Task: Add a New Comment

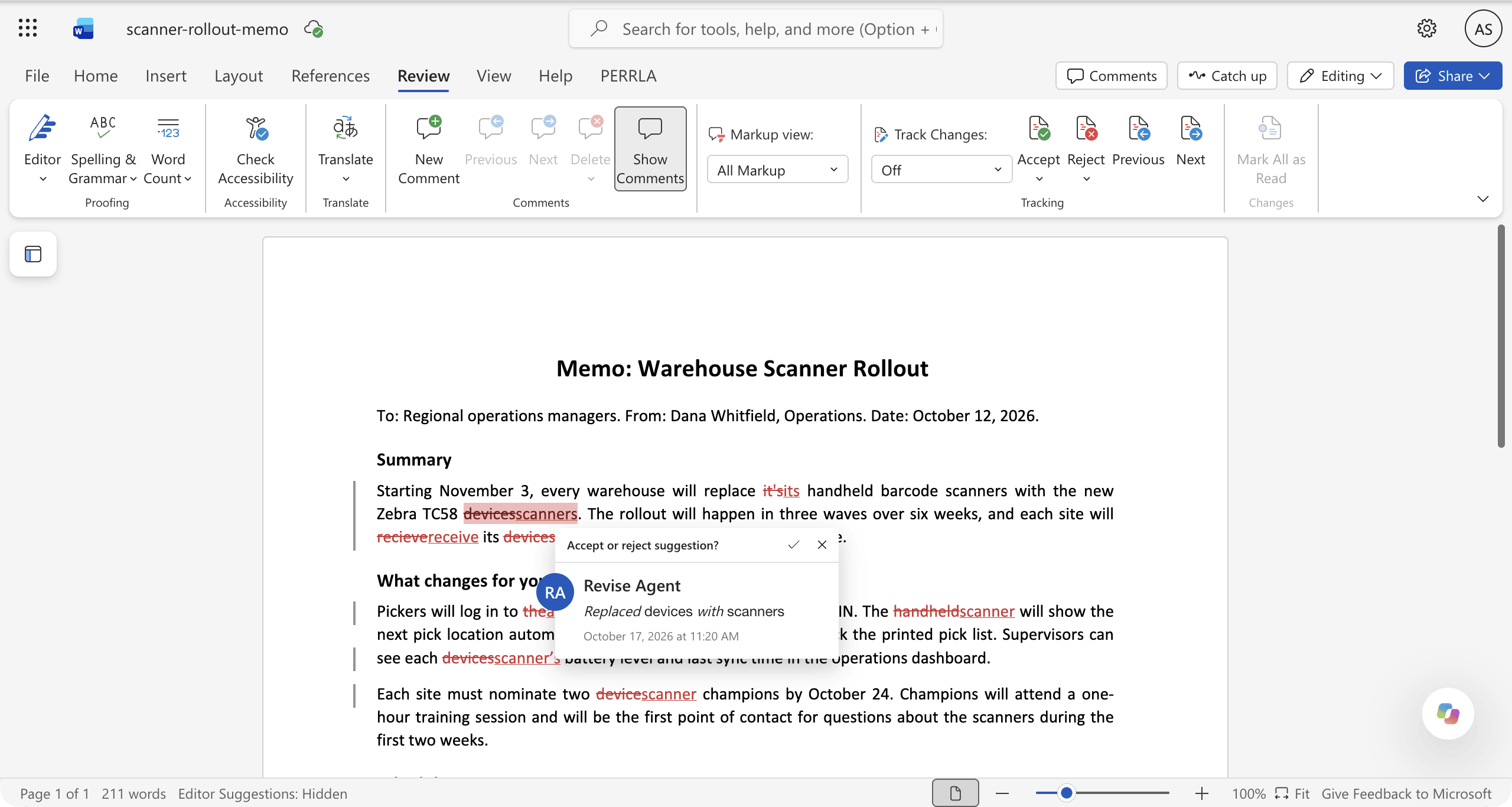Action: coord(429,150)
